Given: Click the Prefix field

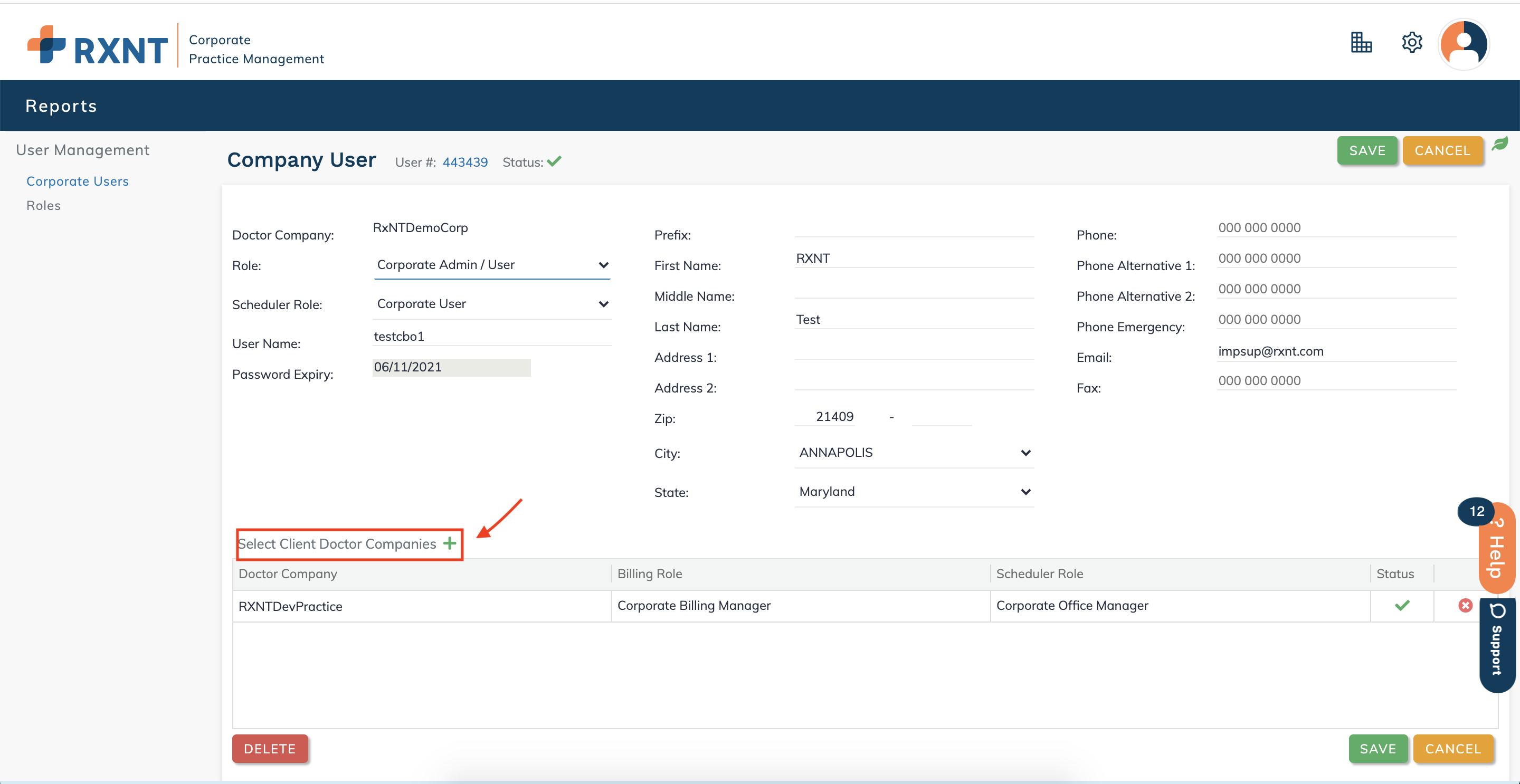Looking at the screenshot, I should coord(914,228).
